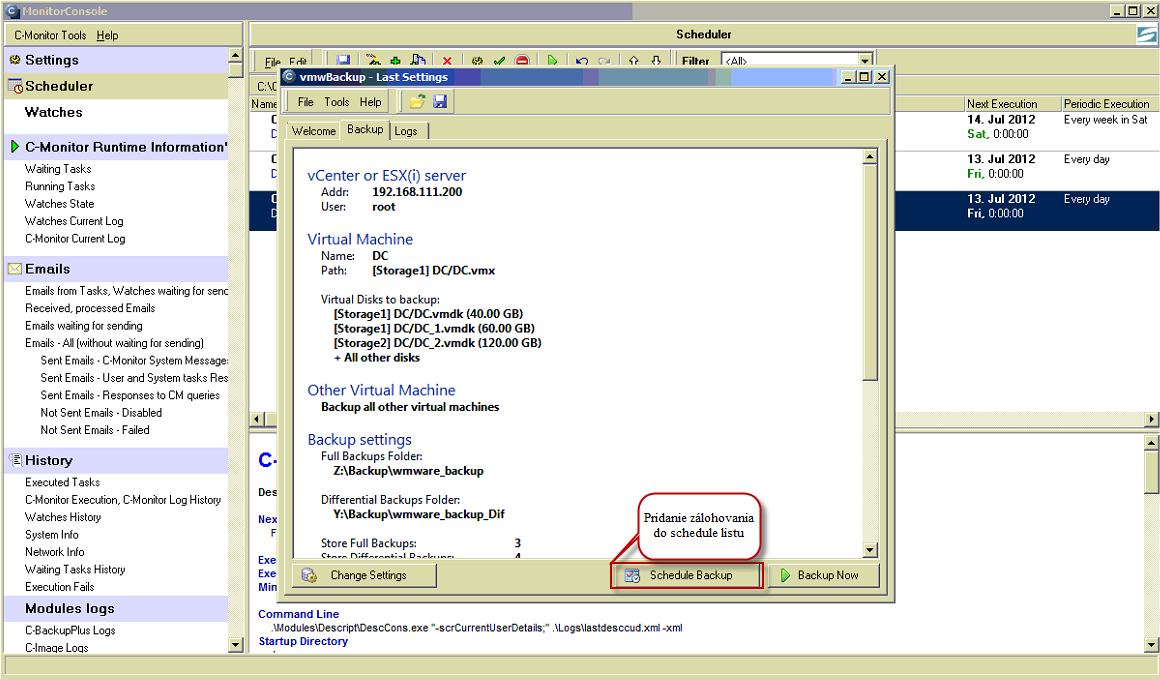
Task: Click scroll-down arrow in vmwBackup settings pane
Action: coord(870,550)
